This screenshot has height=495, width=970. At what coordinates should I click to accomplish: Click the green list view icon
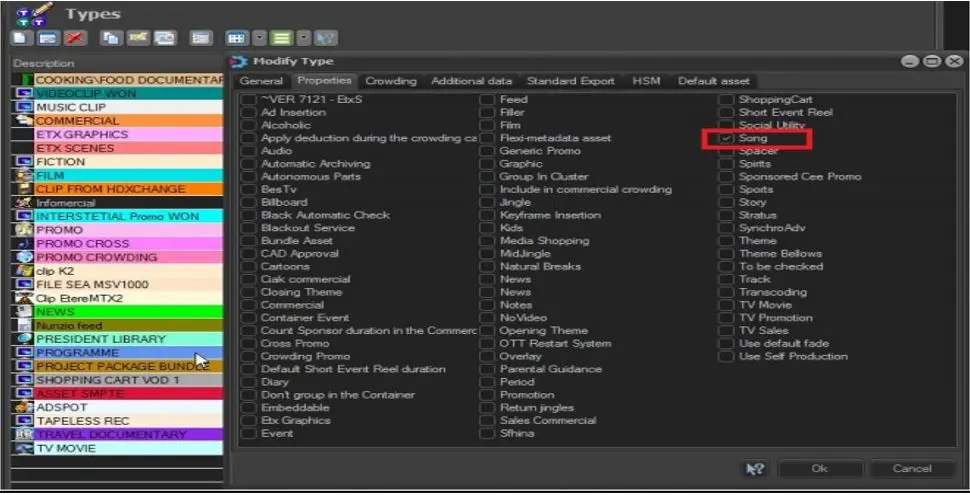click(x=281, y=38)
